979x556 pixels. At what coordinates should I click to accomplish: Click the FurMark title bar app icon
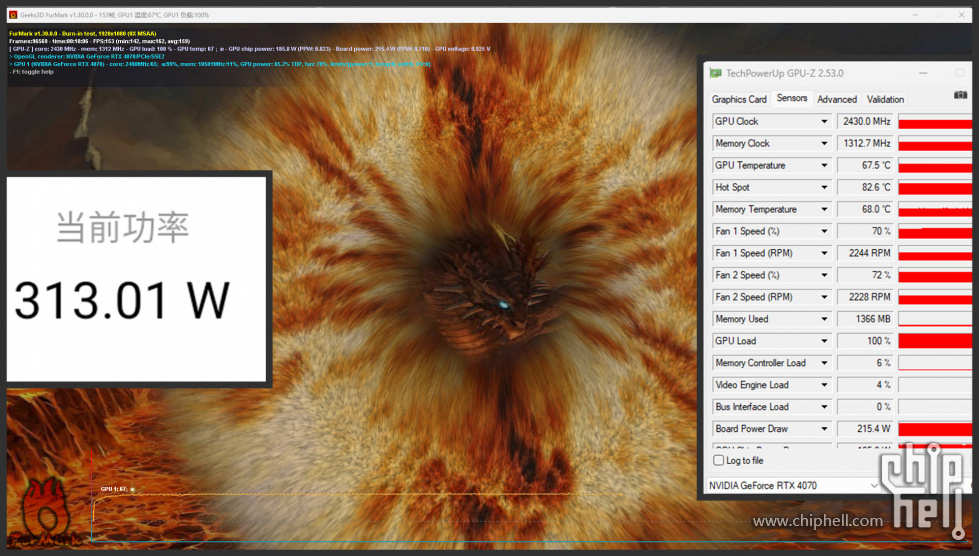[12, 14]
